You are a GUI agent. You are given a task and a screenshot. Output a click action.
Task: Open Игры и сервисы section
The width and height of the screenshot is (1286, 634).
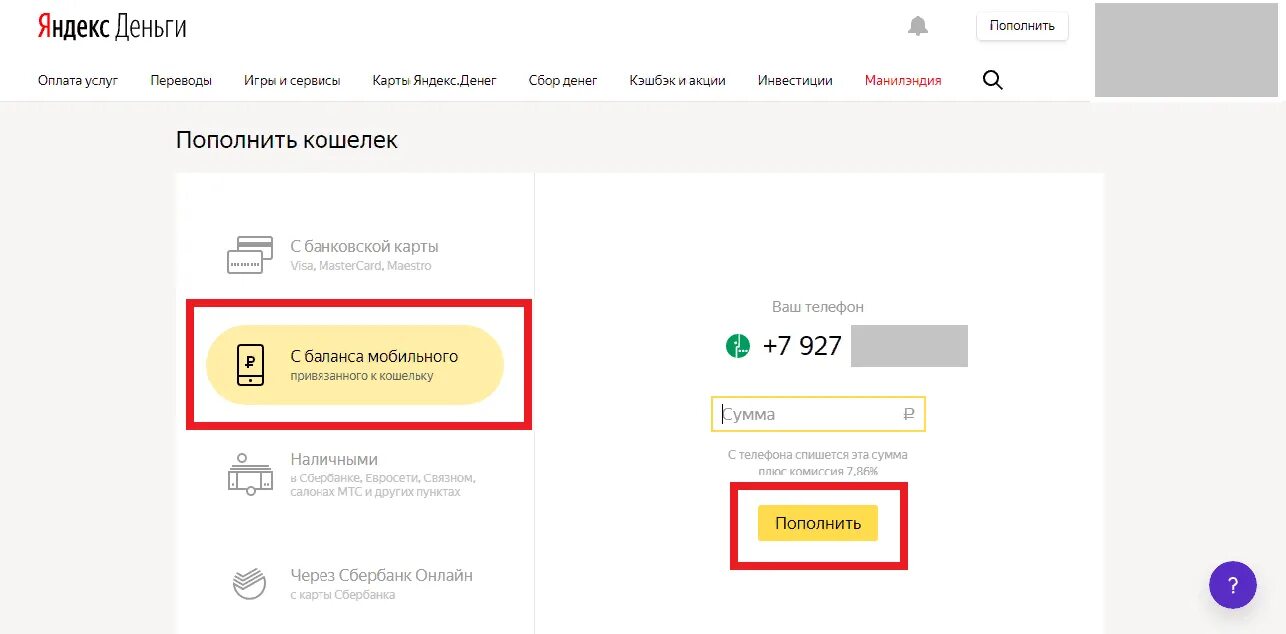[292, 80]
